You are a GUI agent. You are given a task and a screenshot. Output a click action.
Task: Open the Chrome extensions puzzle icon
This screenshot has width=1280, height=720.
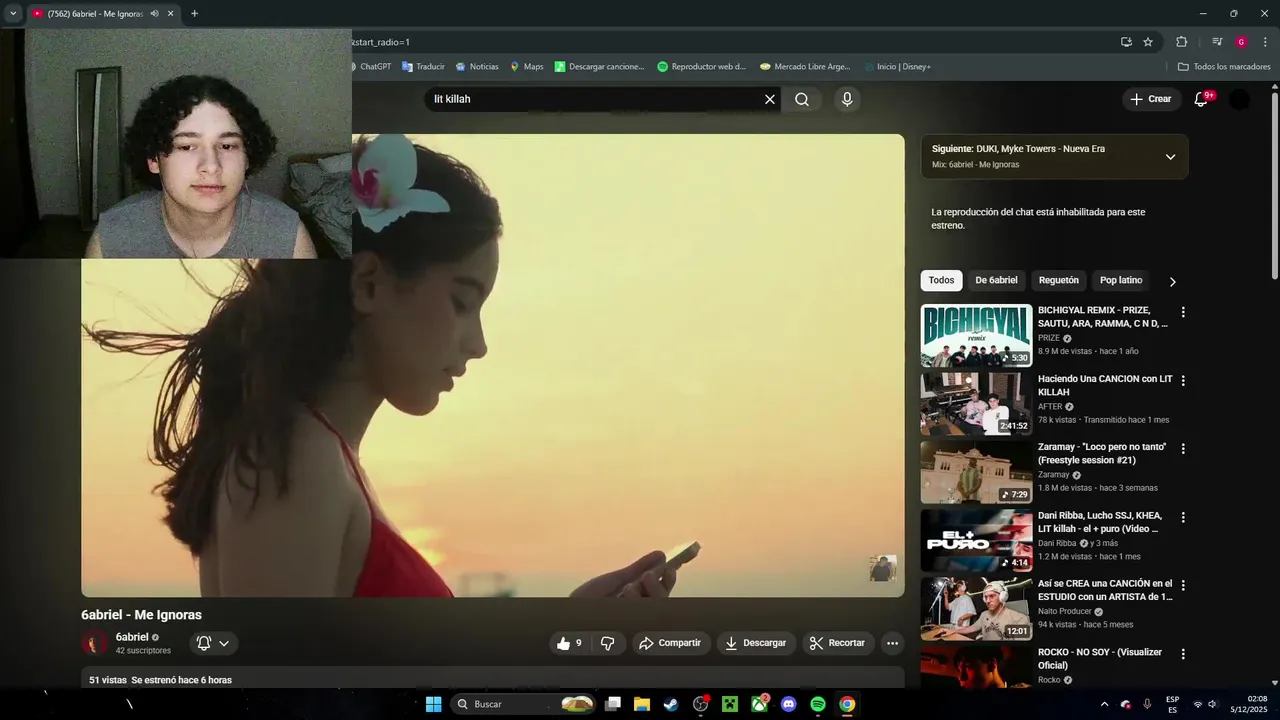coord(1181,42)
